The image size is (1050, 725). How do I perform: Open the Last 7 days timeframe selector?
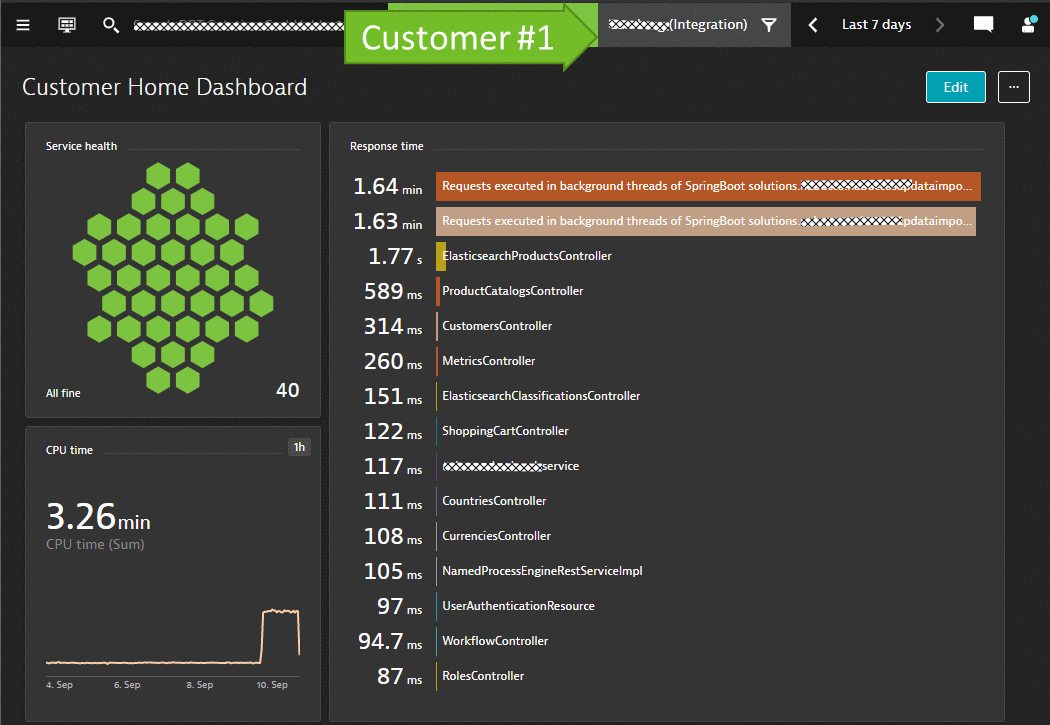click(876, 24)
